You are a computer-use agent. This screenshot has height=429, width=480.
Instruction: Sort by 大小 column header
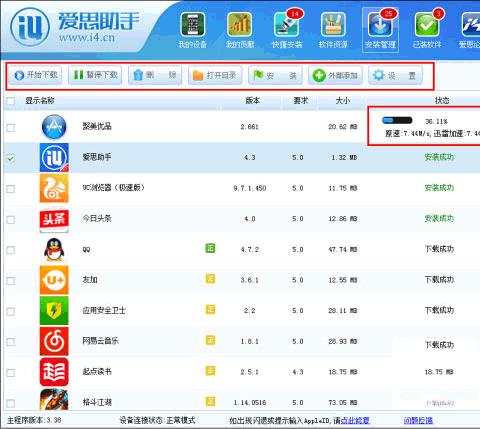pyautogui.click(x=342, y=101)
